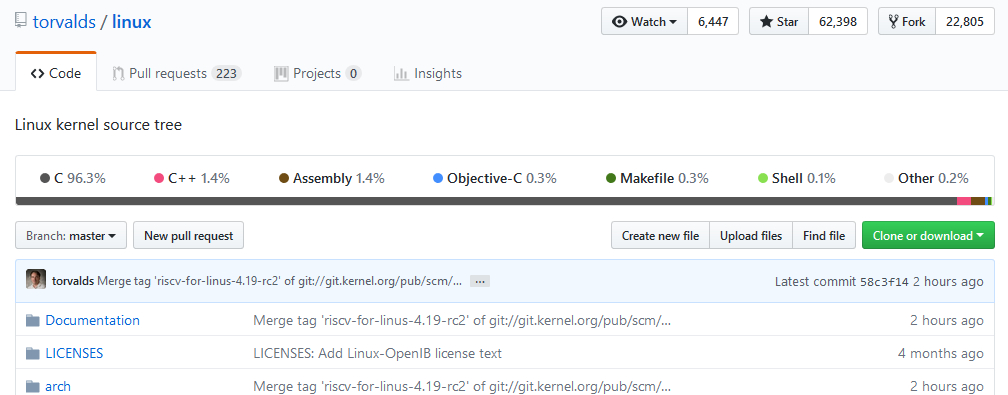Switch to the Code tab
1008x395 pixels.
[56, 73]
